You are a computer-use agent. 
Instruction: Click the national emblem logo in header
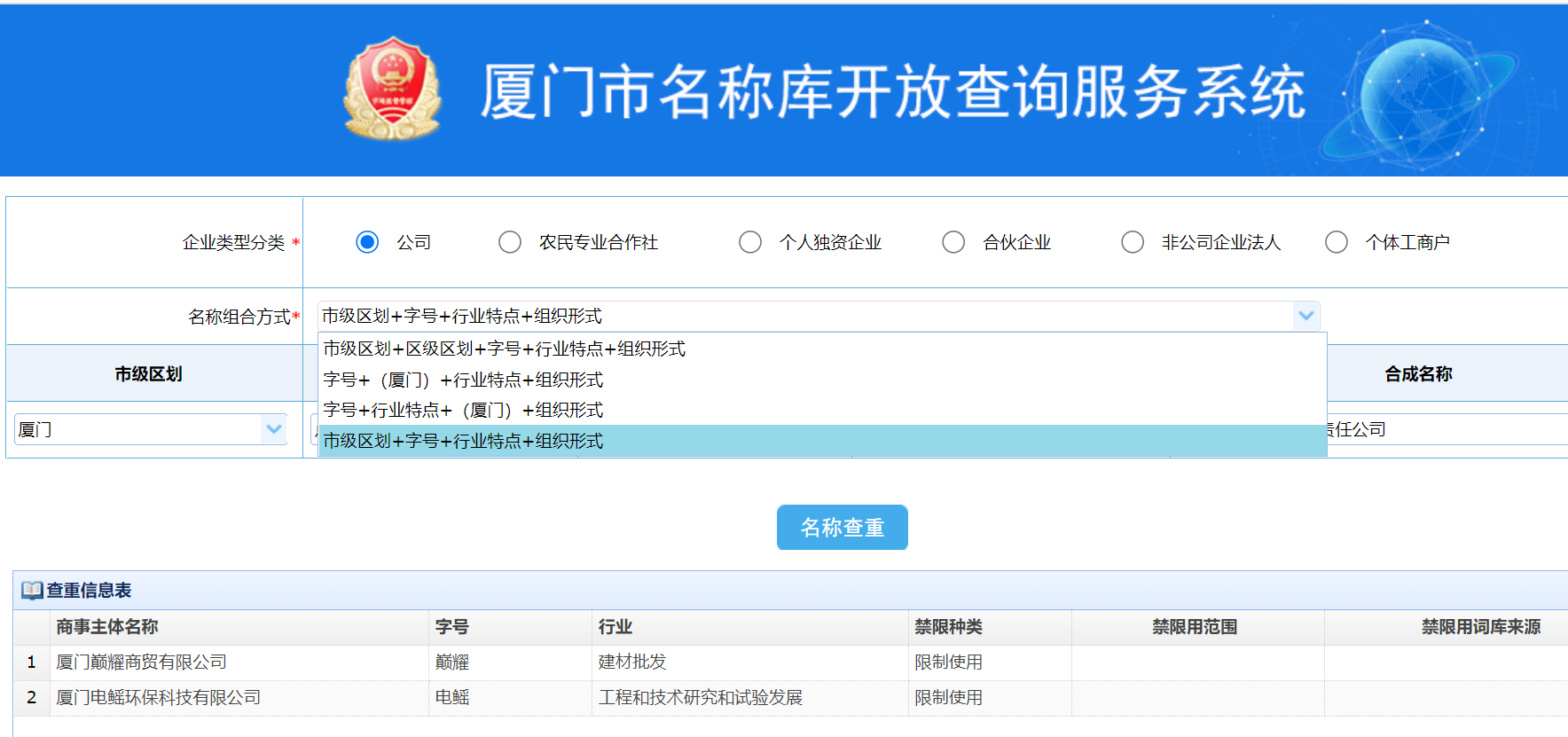click(393, 89)
